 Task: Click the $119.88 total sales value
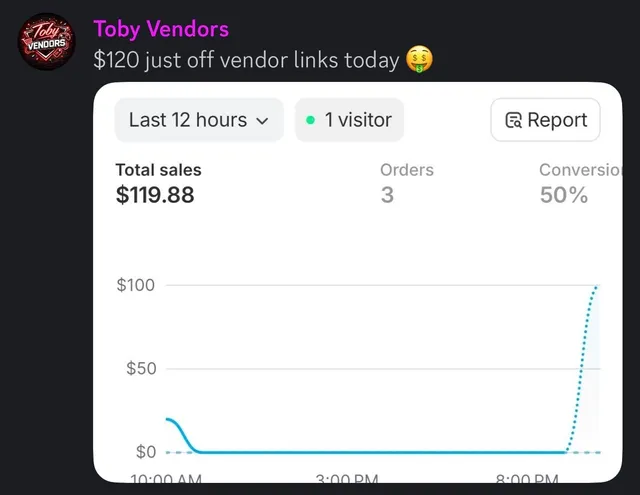tap(155, 195)
